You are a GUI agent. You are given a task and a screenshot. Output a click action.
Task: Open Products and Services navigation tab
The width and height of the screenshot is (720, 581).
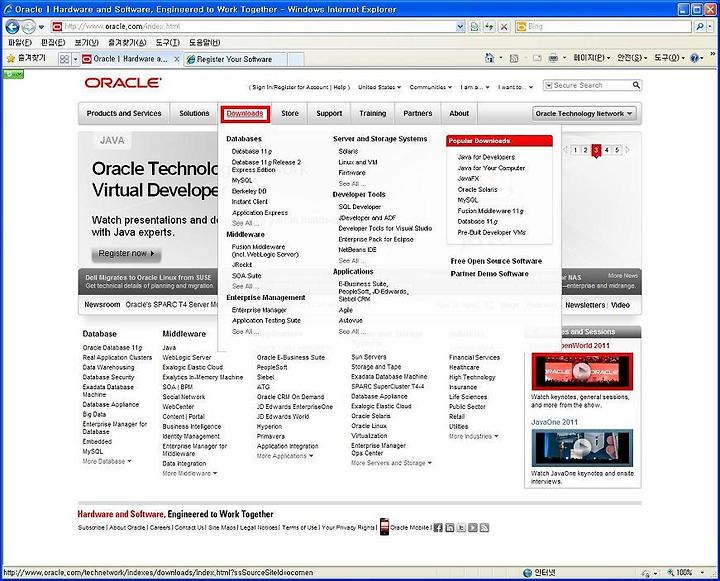tap(124, 113)
